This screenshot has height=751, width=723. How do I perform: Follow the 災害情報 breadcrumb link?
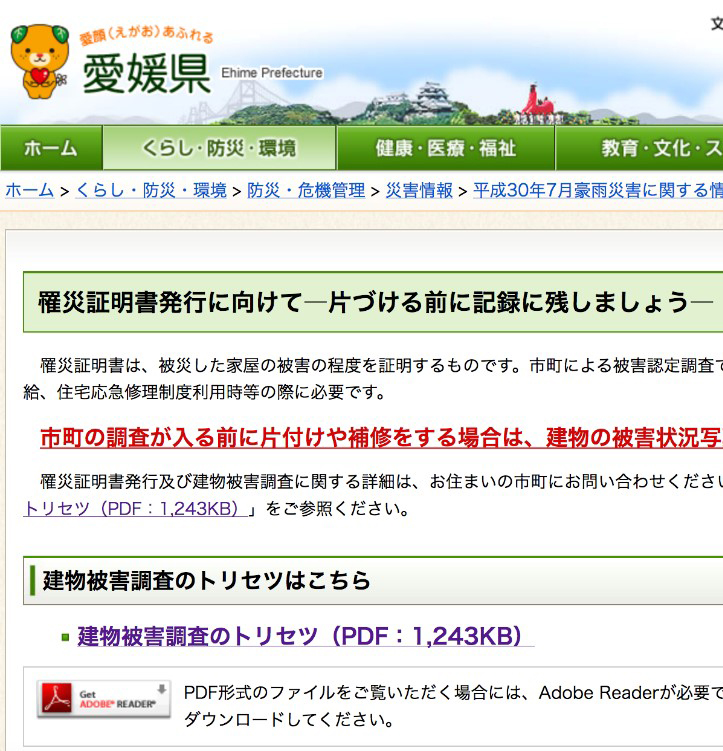pos(419,190)
